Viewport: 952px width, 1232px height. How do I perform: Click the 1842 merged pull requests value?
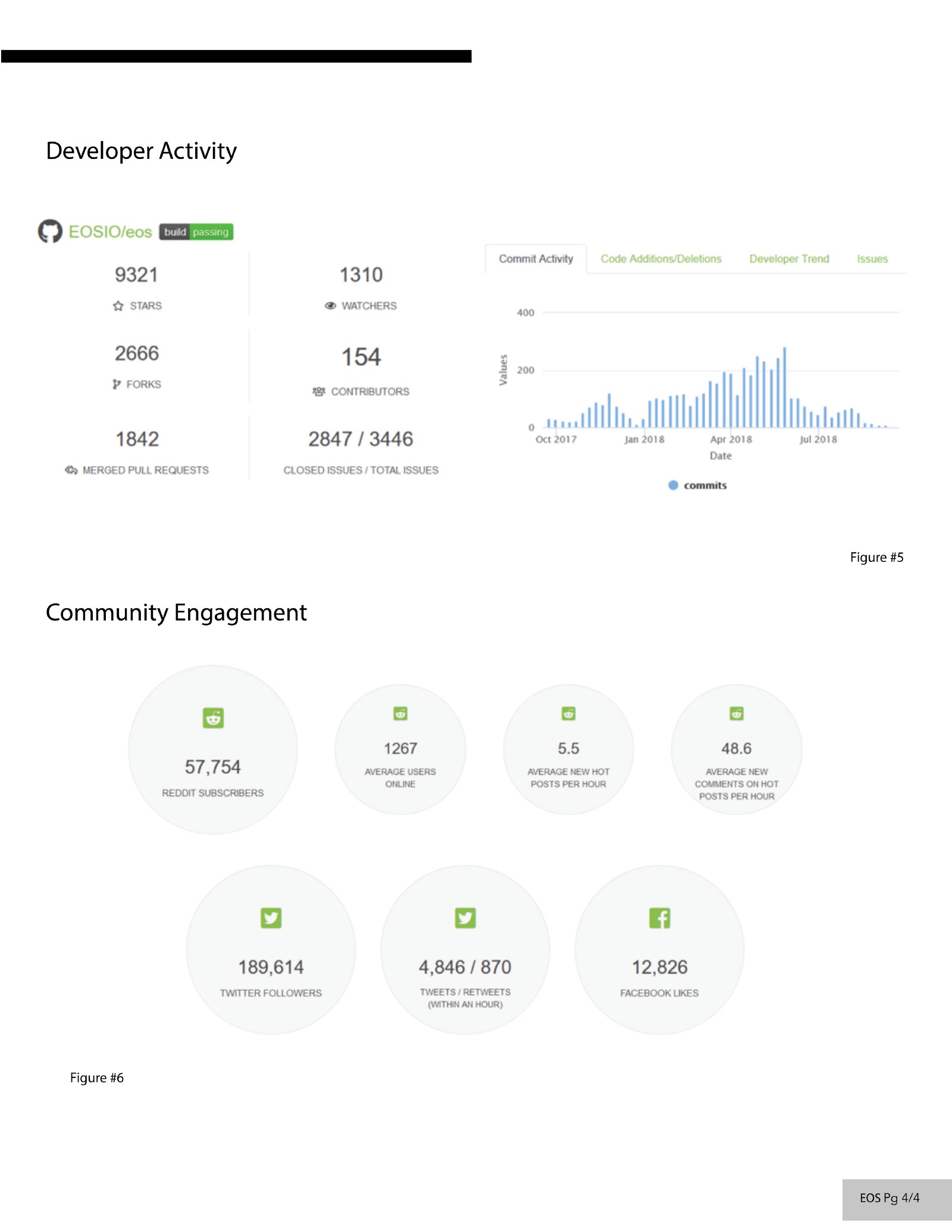(137, 439)
